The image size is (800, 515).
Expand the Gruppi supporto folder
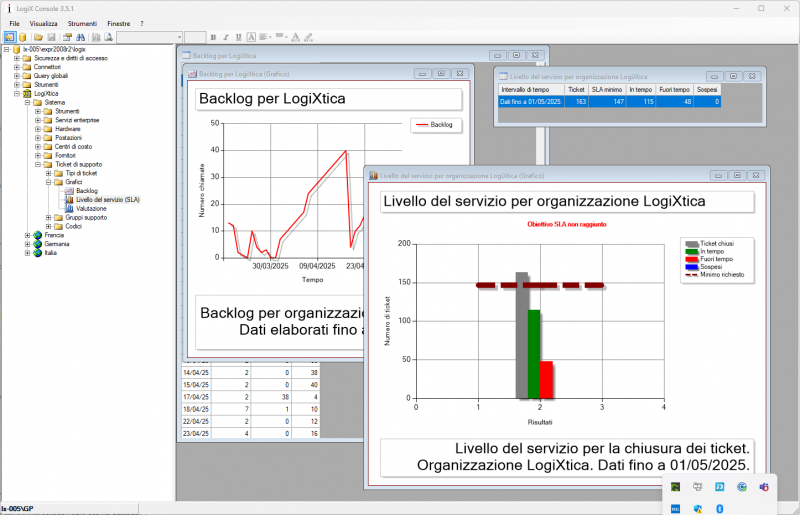pyautogui.click(x=48, y=217)
